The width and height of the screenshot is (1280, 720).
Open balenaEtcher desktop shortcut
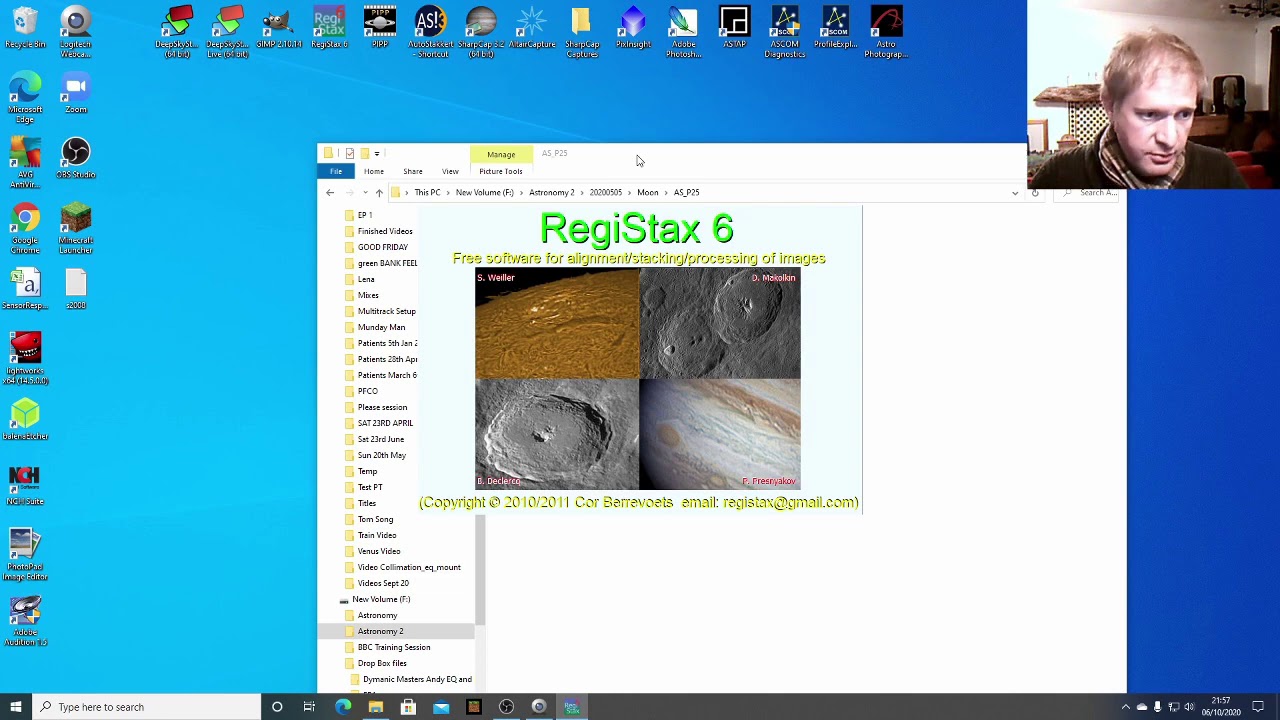click(x=25, y=420)
